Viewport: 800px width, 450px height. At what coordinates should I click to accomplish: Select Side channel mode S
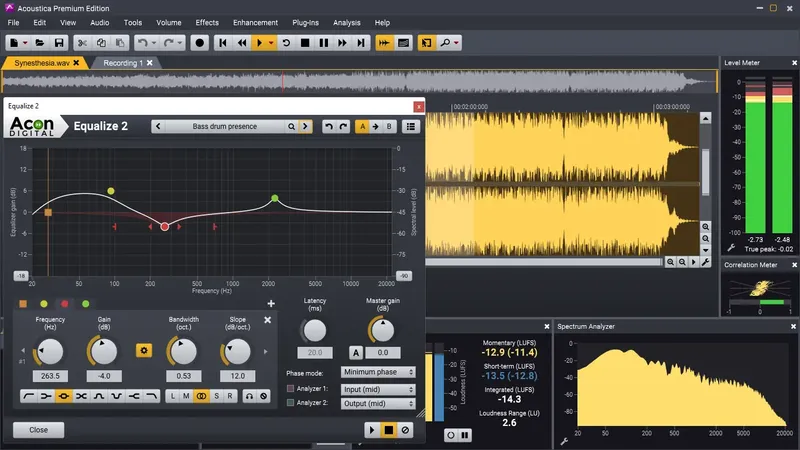tap(216, 396)
